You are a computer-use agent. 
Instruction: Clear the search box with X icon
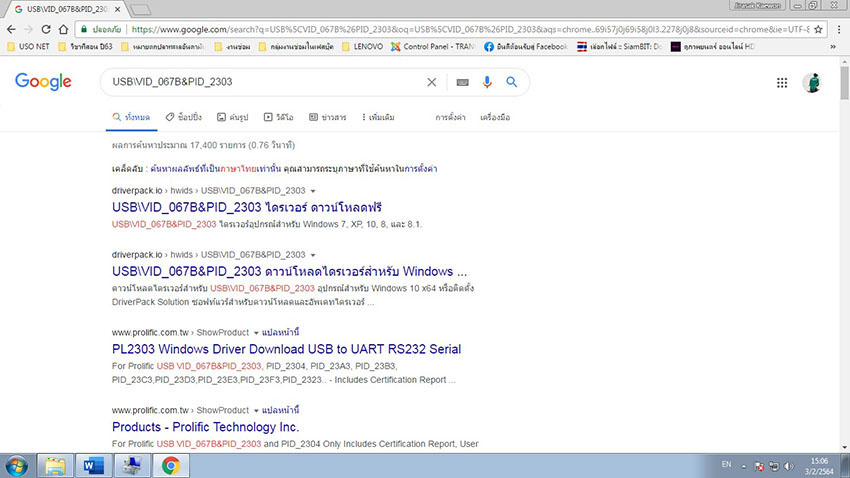tap(432, 82)
